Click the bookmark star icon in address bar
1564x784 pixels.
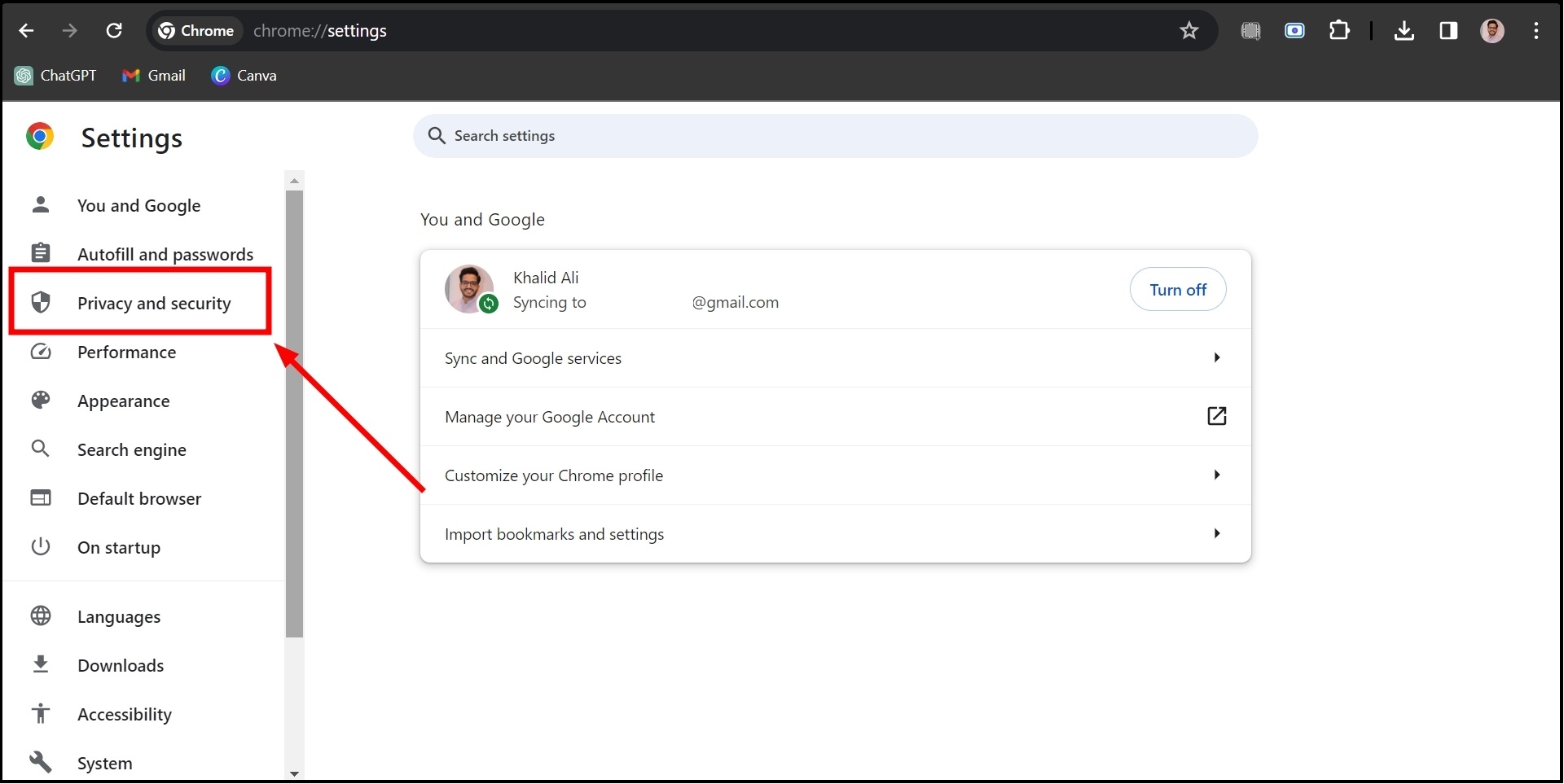(x=1188, y=31)
